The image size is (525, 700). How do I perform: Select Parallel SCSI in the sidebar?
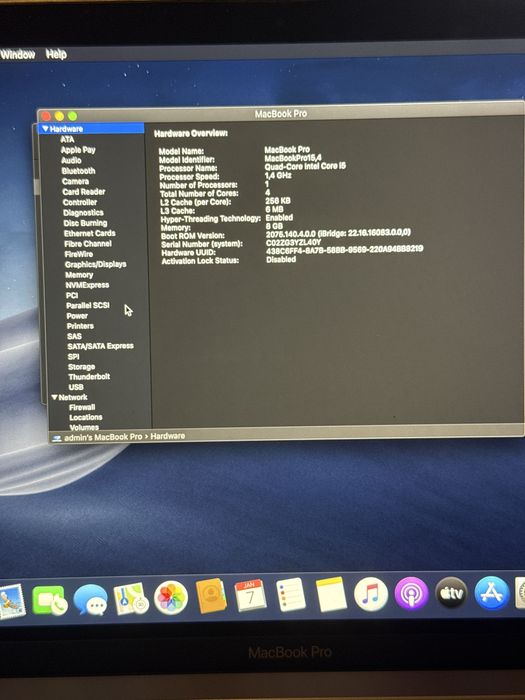tap(88, 305)
